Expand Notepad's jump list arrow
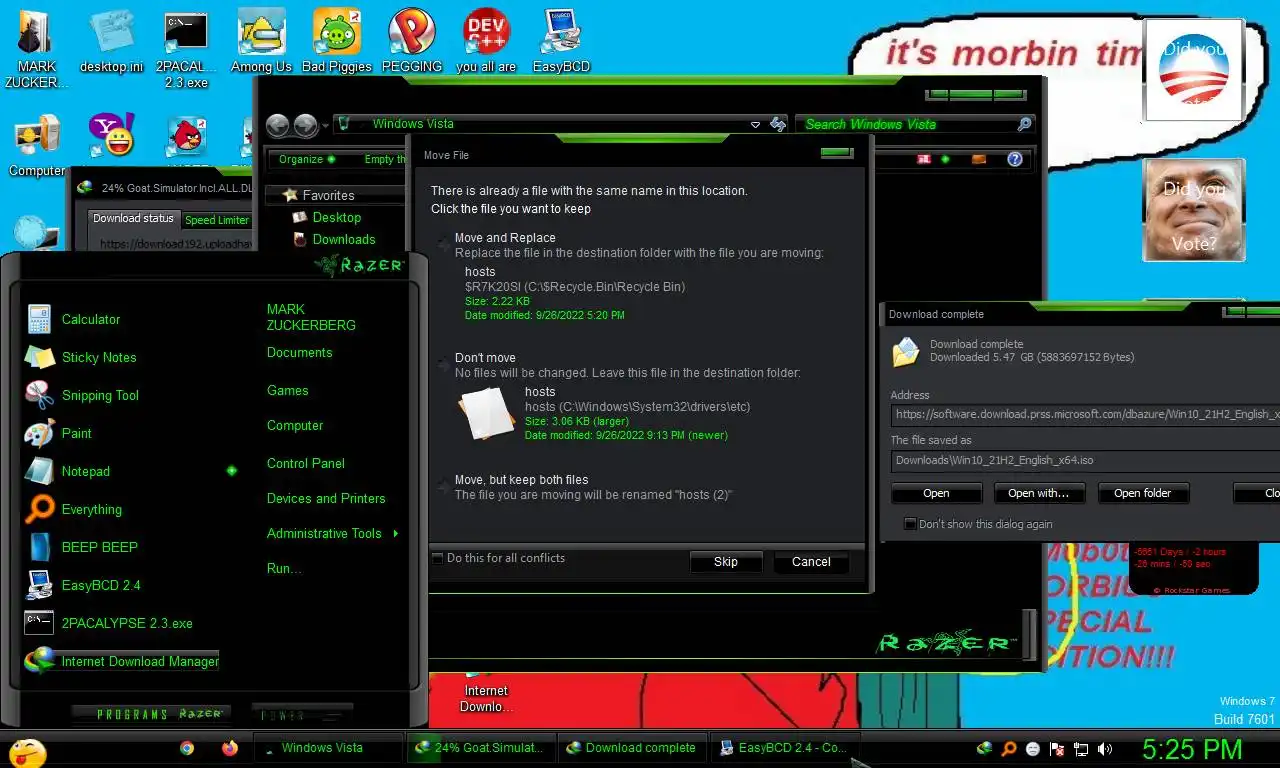Image resolution: width=1280 pixels, height=768 pixels. click(x=232, y=471)
